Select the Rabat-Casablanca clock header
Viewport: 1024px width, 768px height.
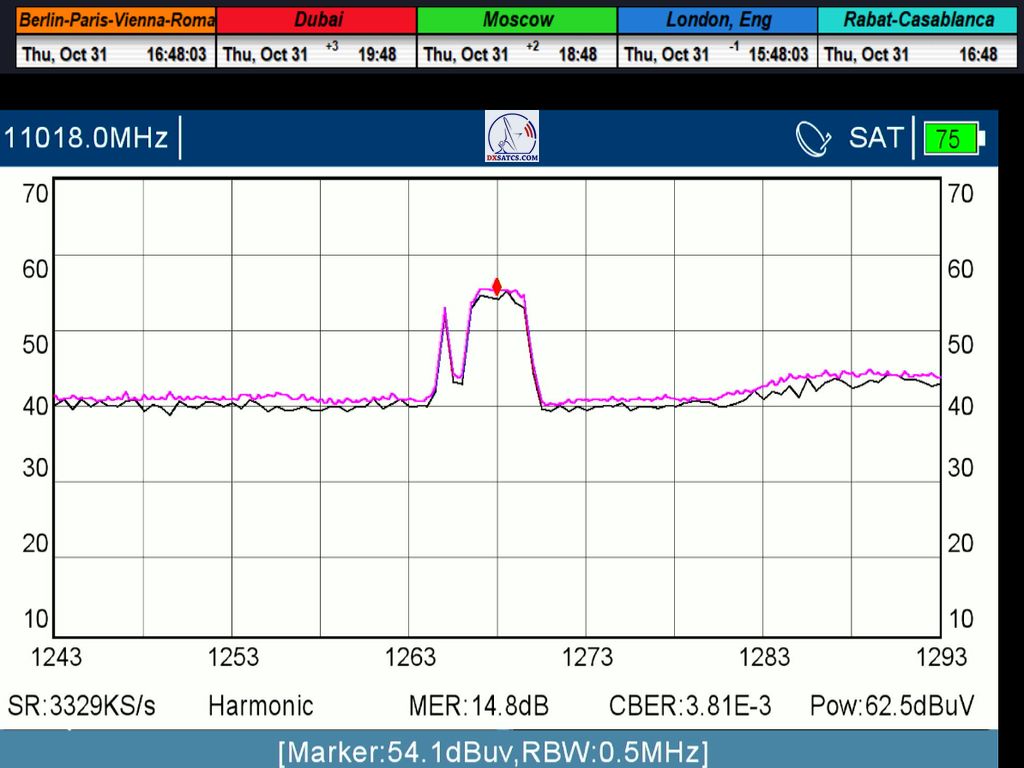point(918,20)
